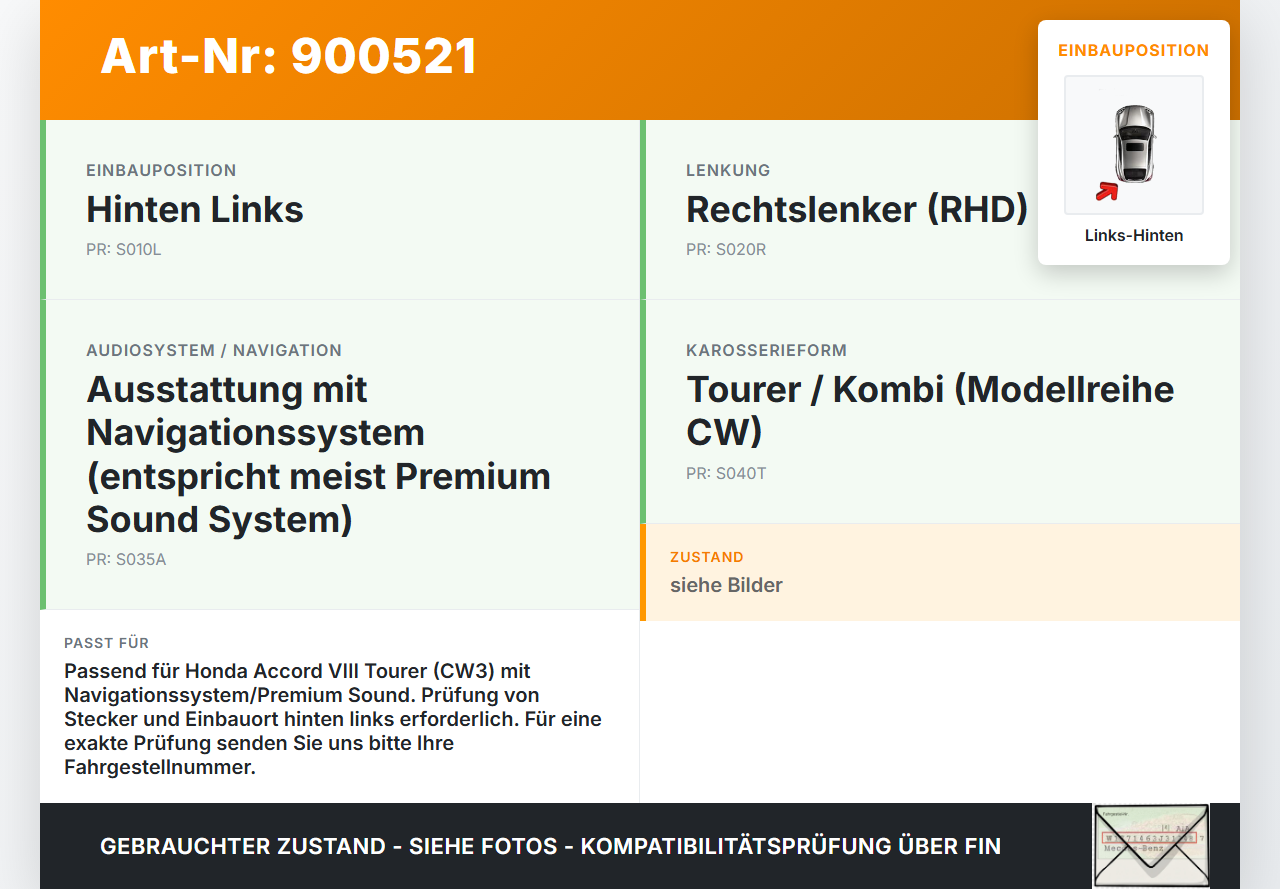Select the Rechtslenker (RHD) steering card
Image resolution: width=1280 pixels, height=889 pixels.
click(940, 210)
